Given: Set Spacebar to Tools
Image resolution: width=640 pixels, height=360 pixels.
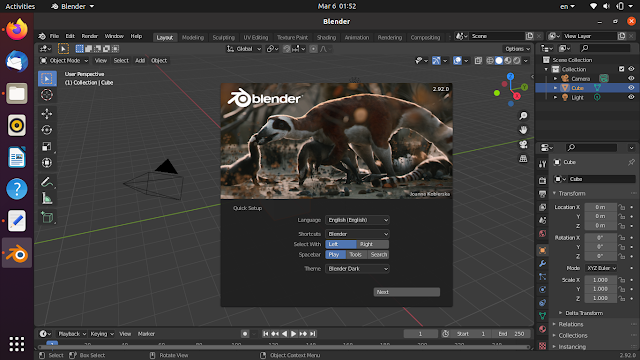Looking at the screenshot, I should click(356, 254).
